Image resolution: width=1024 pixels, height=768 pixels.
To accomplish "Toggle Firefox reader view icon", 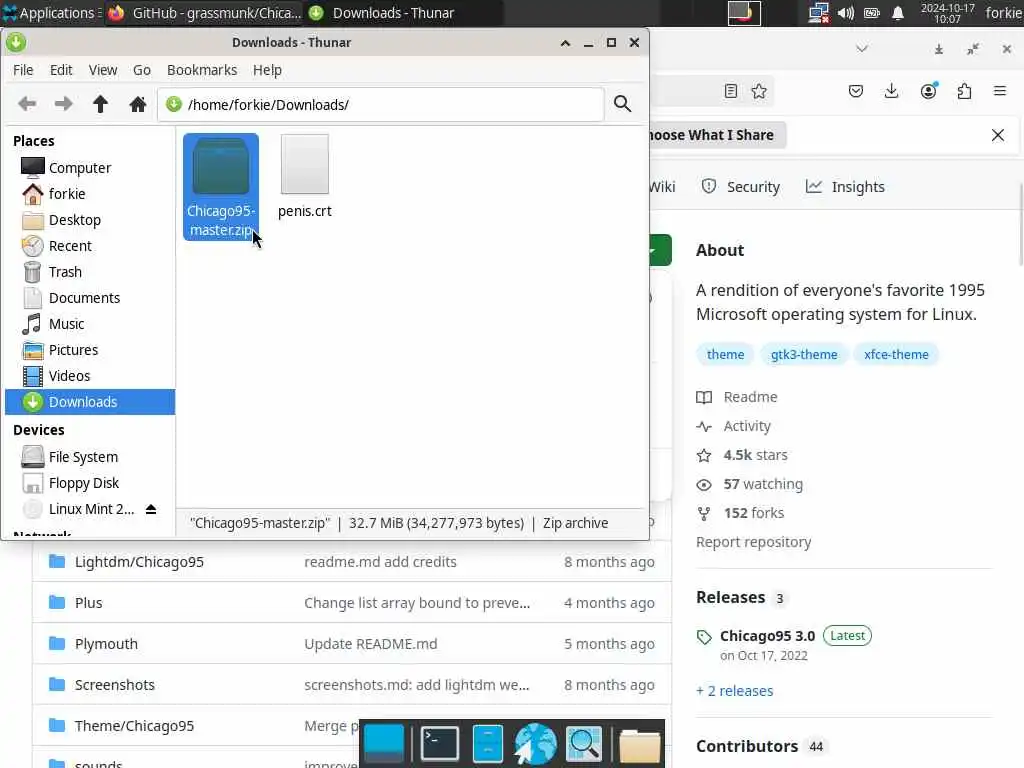I will [x=731, y=91].
